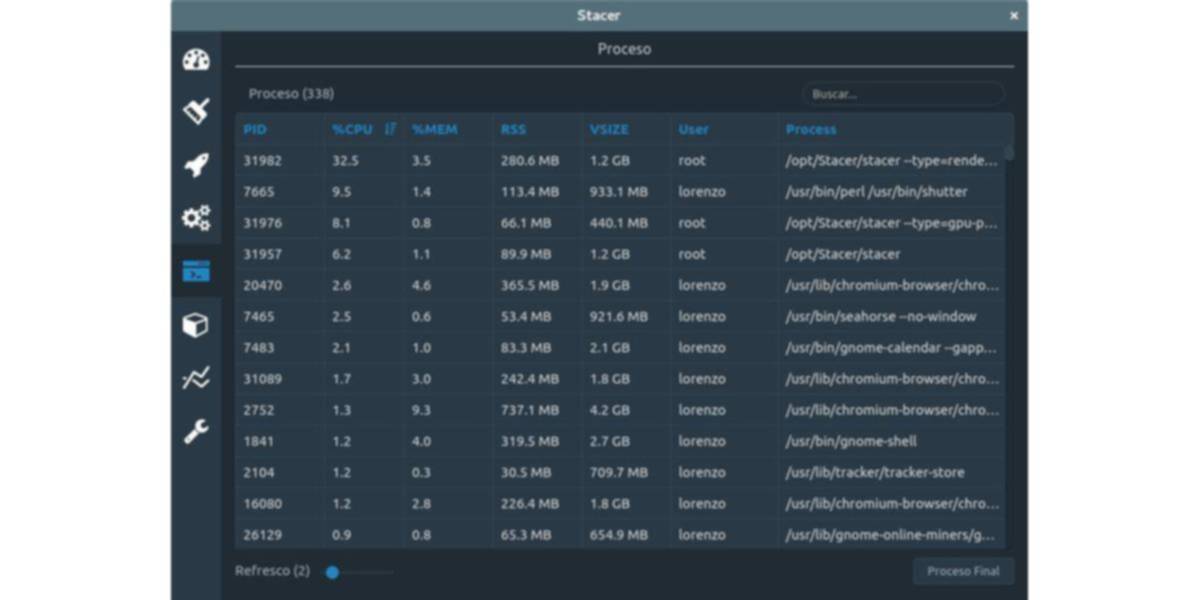
Task: Sort by the VSIZE column header
Action: [x=609, y=129]
